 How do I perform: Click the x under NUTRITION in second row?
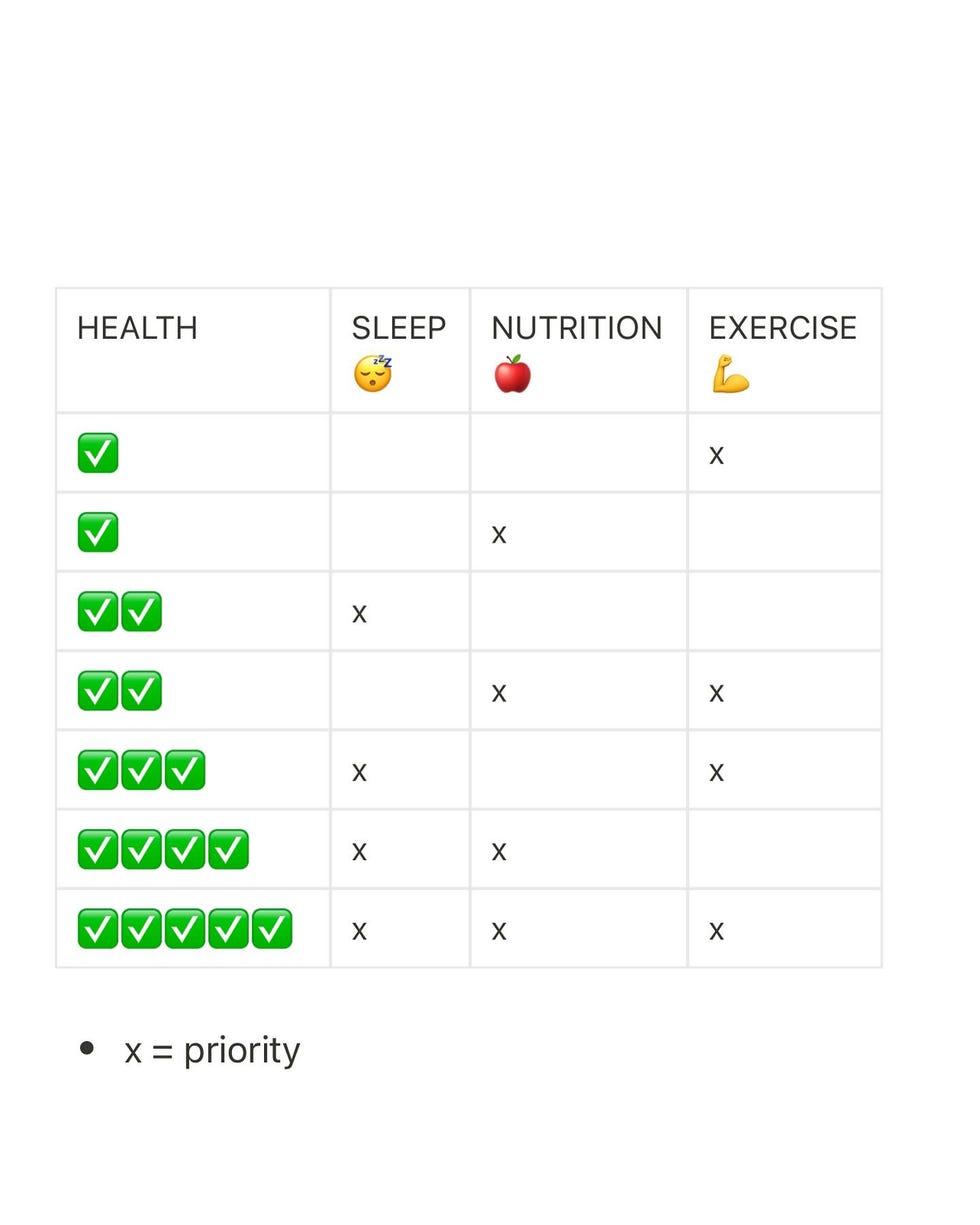click(499, 534)
